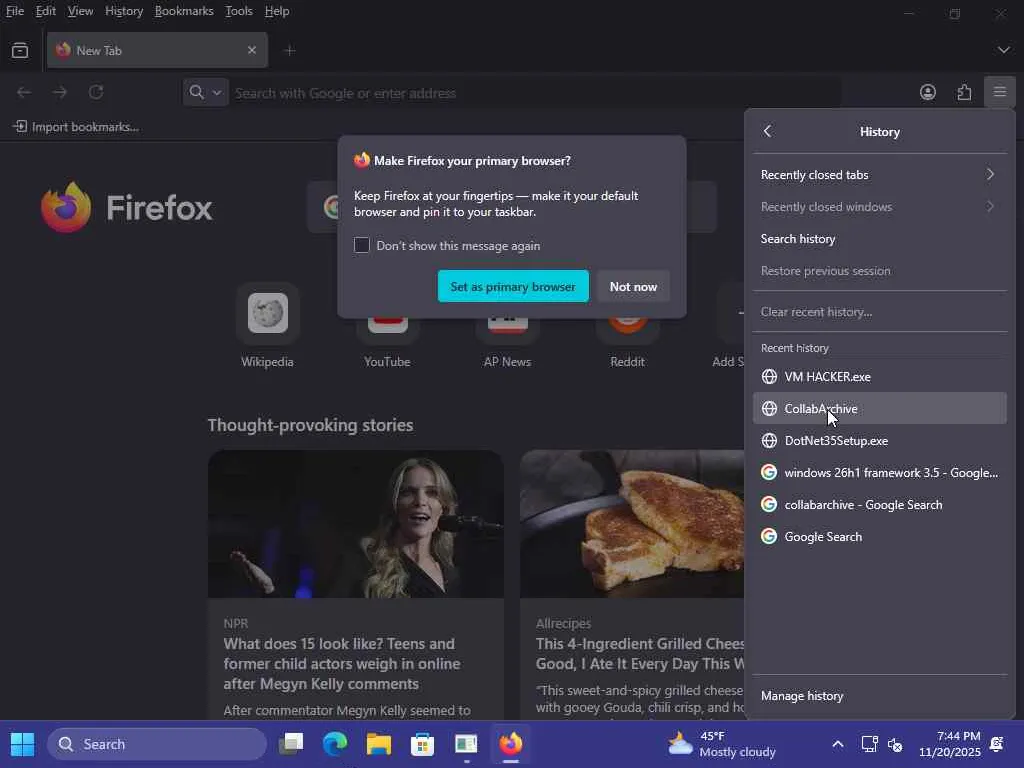Show hidden system tray icons

[x=838, y=744]
